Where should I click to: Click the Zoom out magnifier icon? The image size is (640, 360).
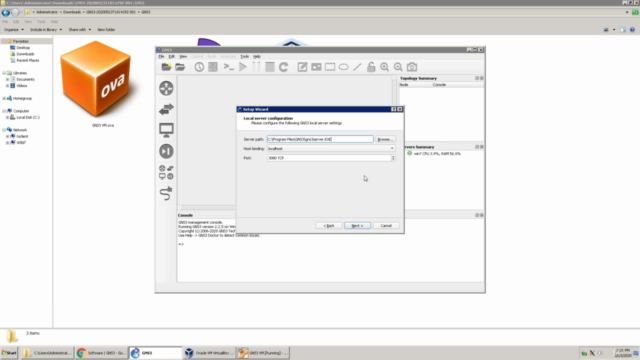[x=398, y=67]
